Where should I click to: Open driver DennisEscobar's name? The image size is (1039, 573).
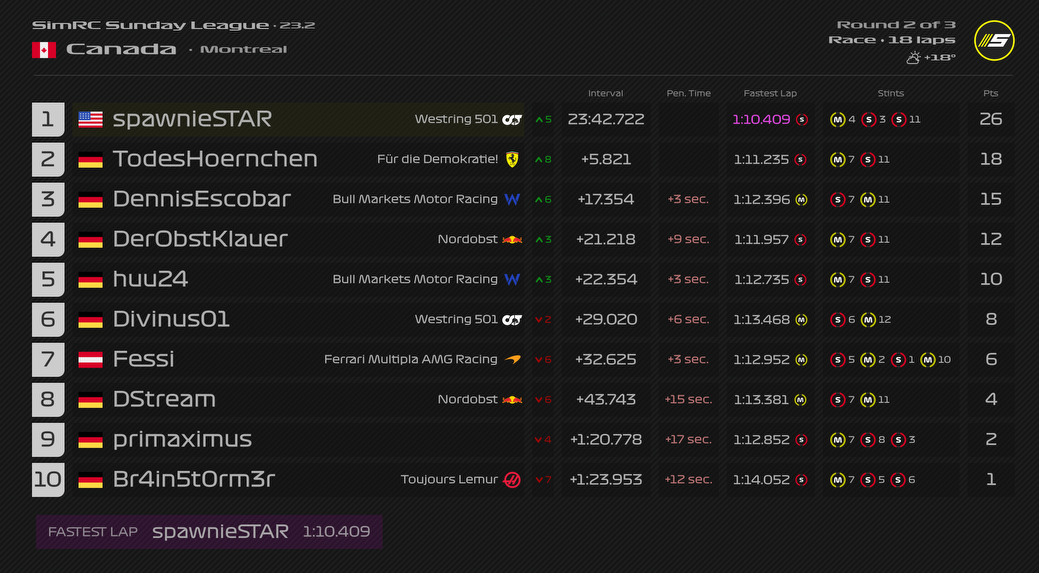click(x=201, y=199)
